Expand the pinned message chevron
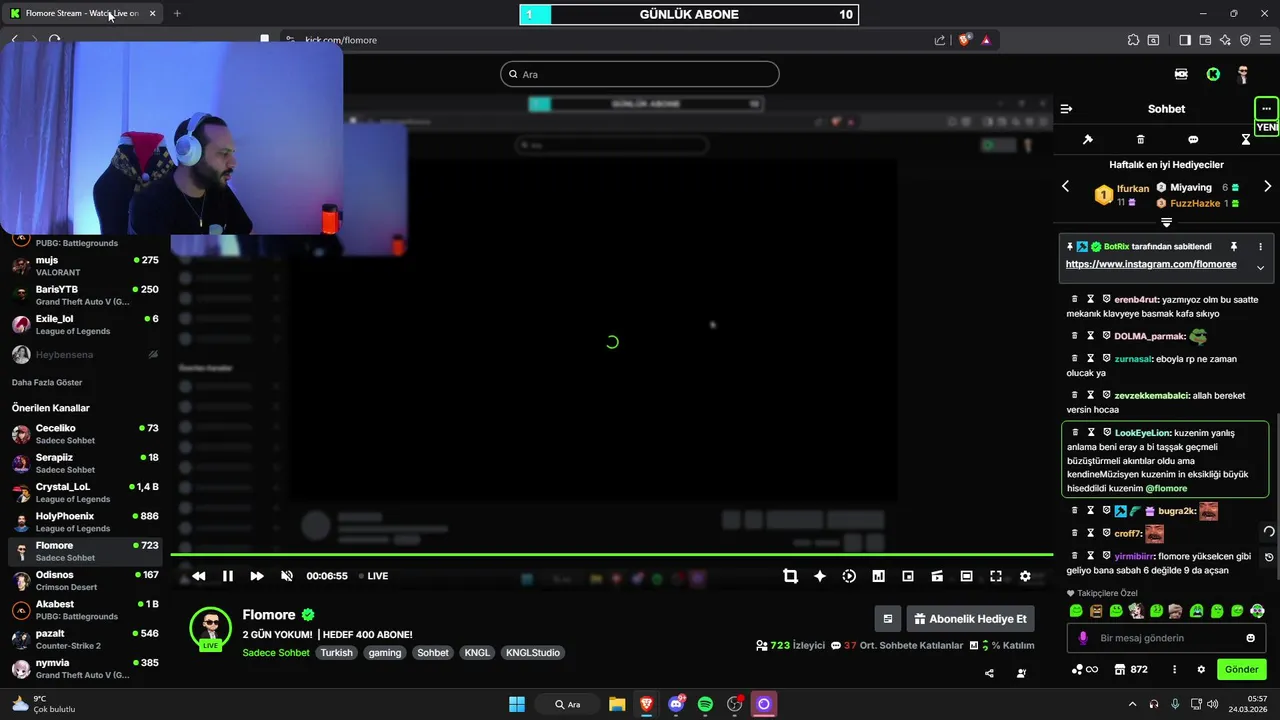 [x=1260, y=268]
